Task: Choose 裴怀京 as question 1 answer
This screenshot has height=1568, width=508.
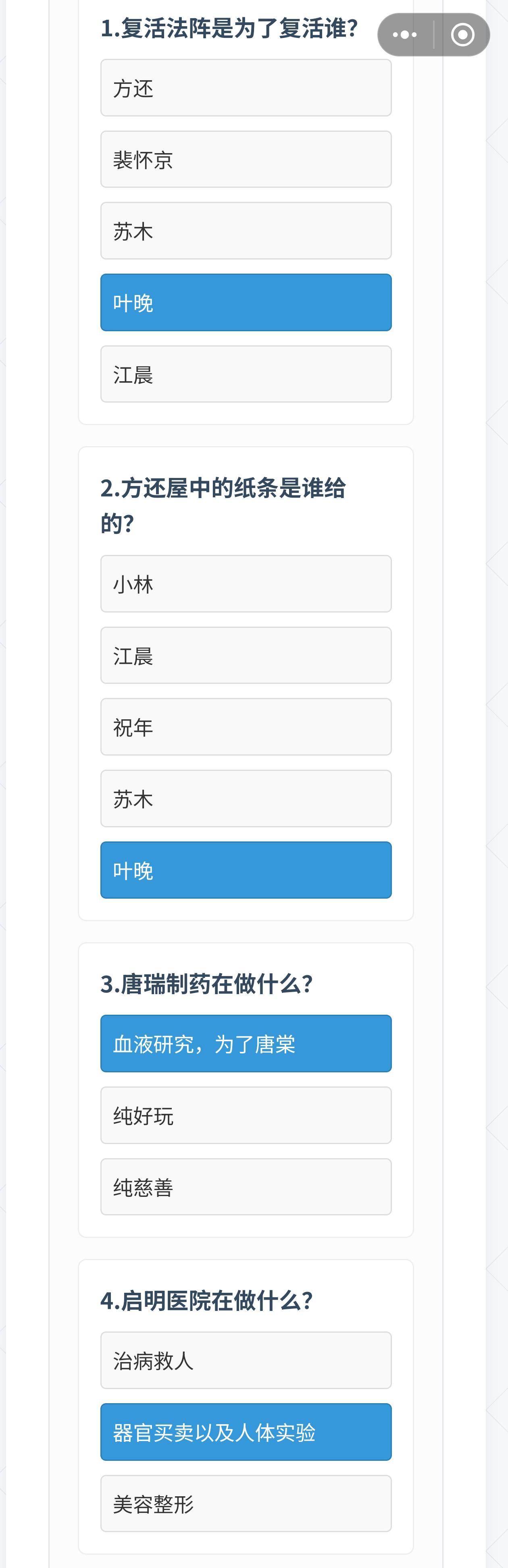Action: (246, 160)
